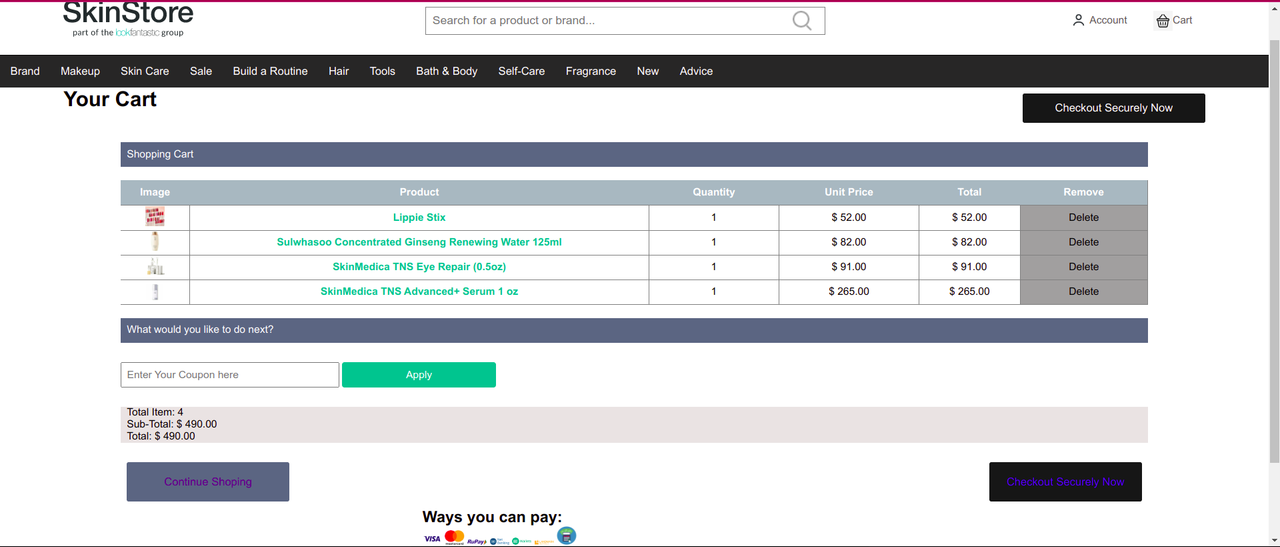Image resolution: width=1280 pixels, height=547 pixels.
Task: Click the Shopping Cart section header
Action: (x=634, y=155)
